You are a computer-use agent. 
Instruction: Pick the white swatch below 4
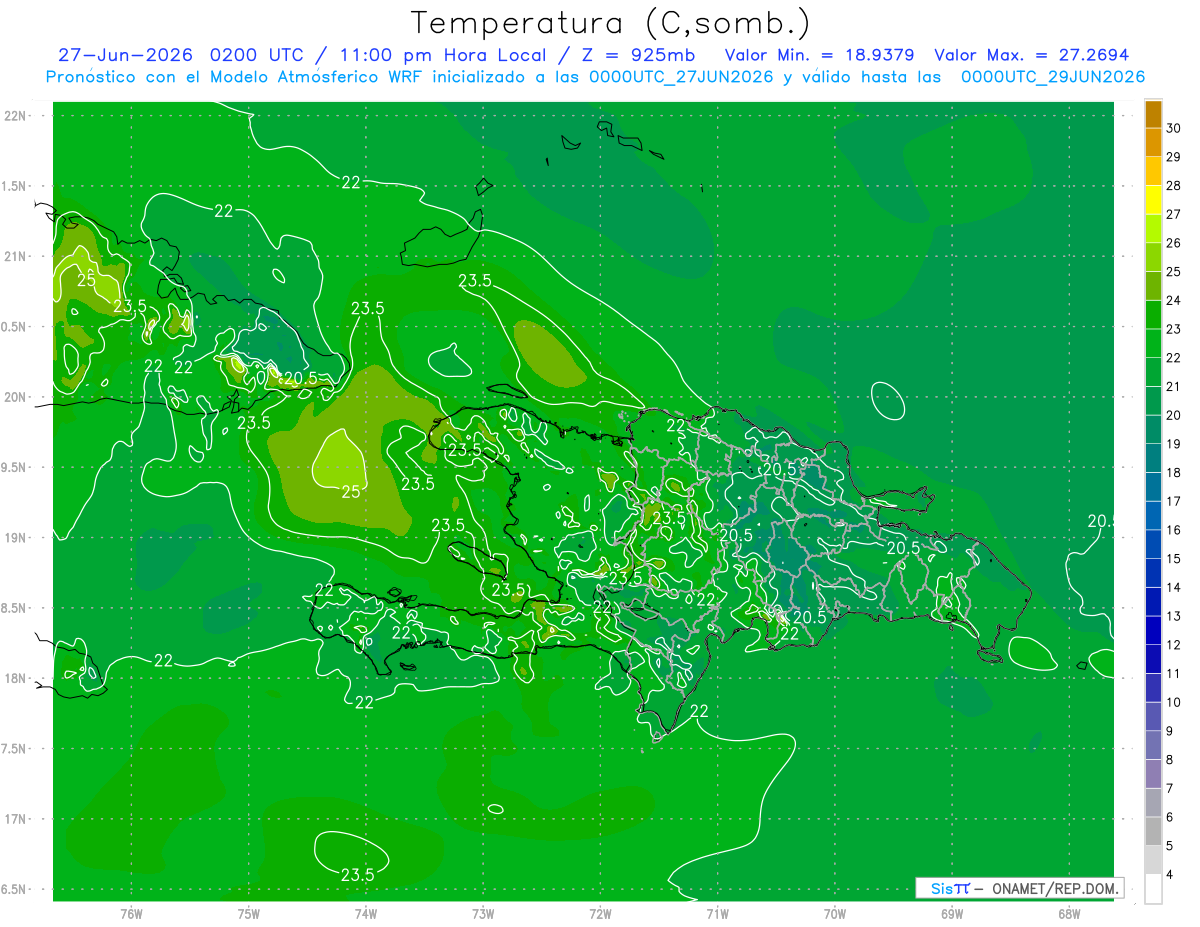(x=1154, y=889)
